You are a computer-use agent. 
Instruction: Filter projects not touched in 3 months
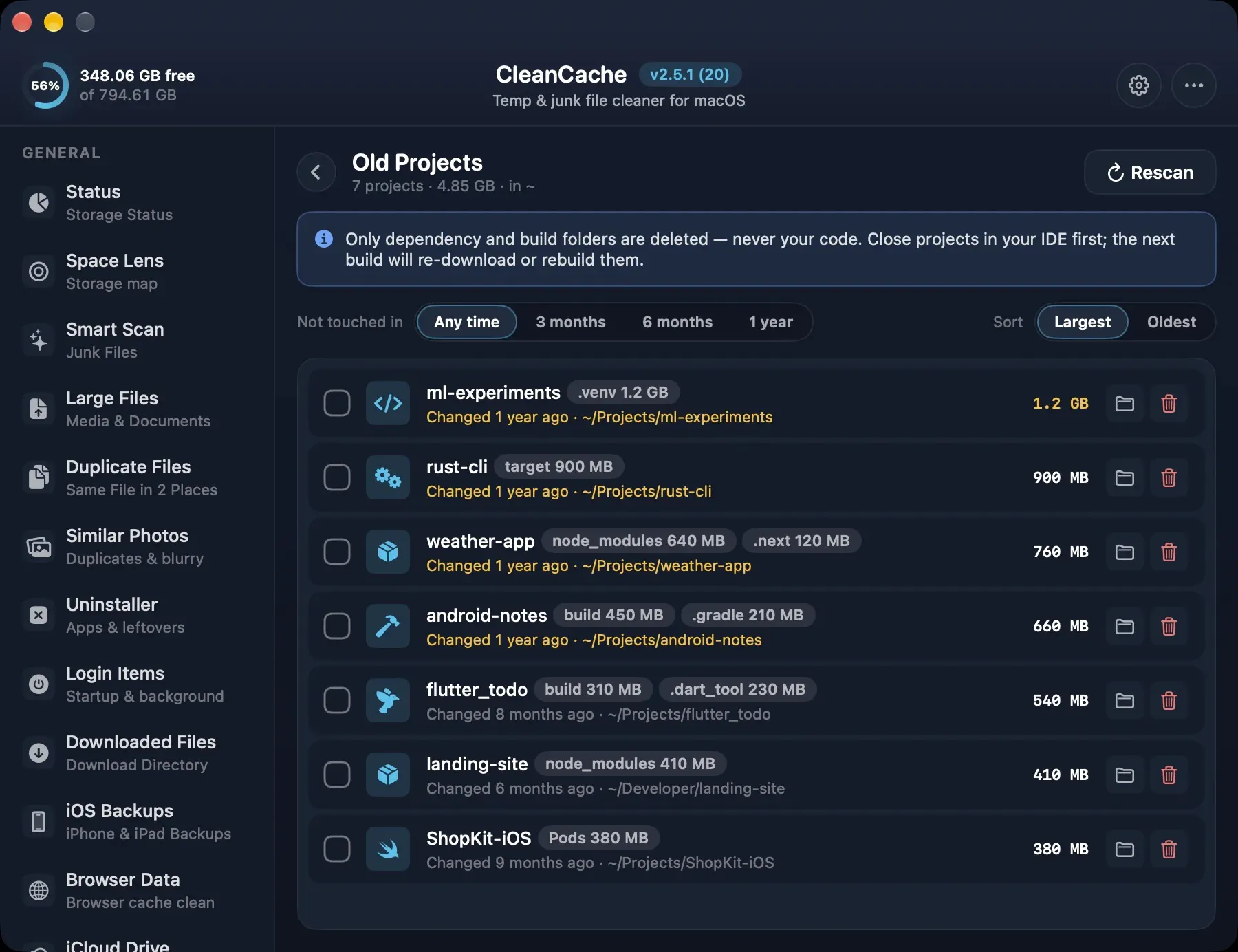571,322
